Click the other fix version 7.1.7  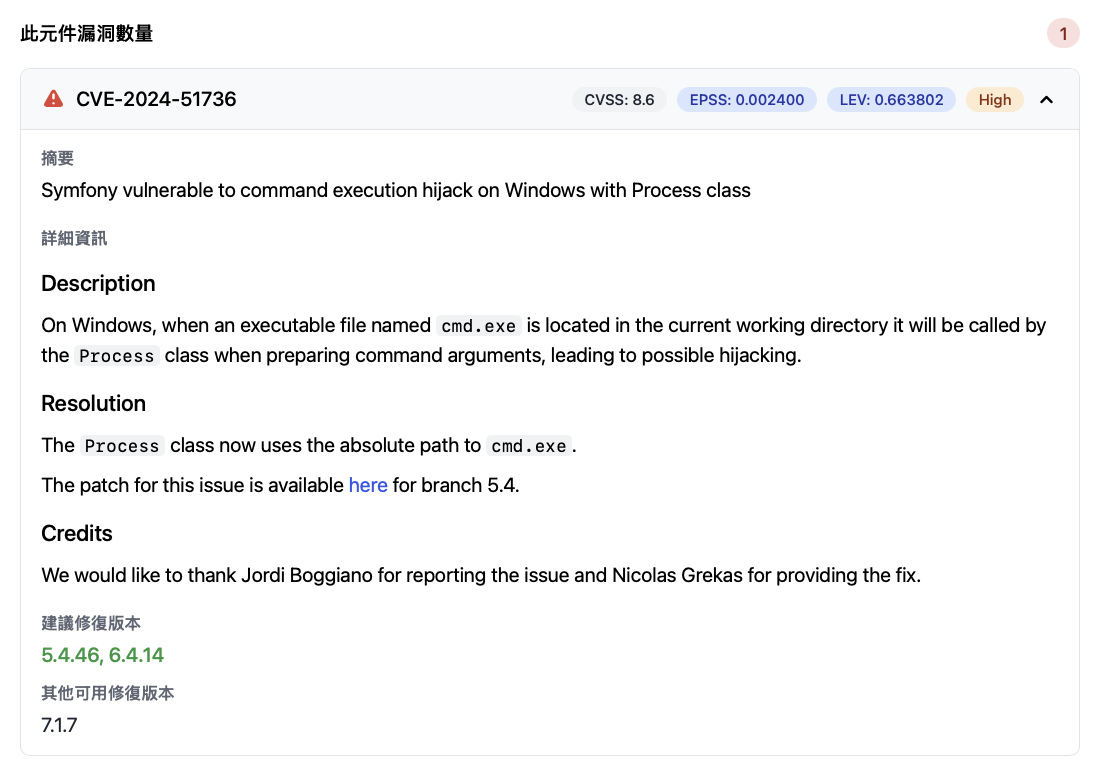point(59,725)
